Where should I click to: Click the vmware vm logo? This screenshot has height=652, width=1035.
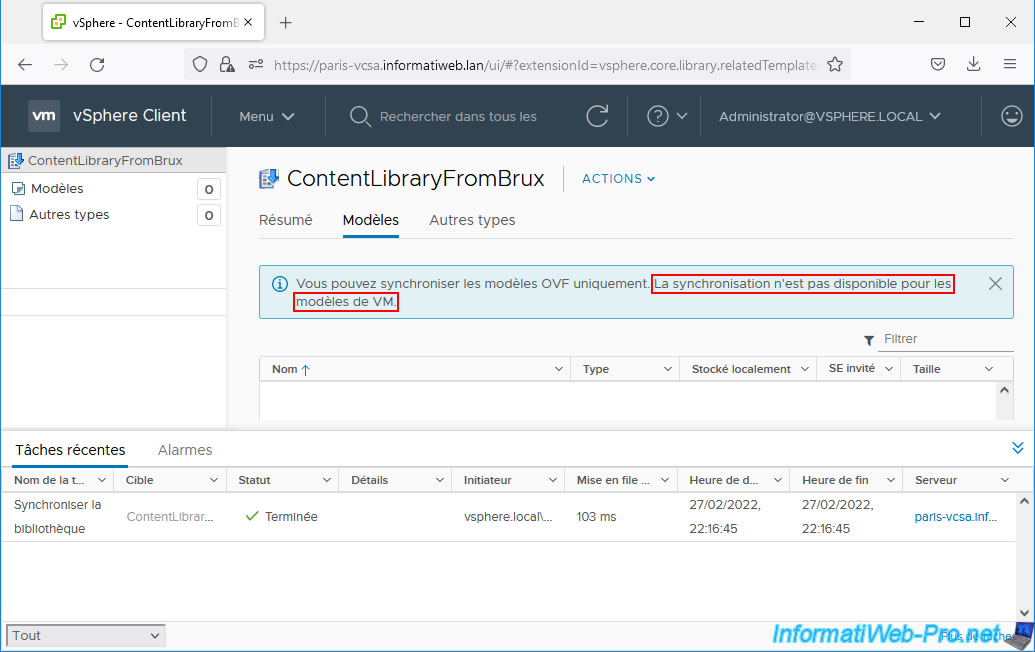(44, 116)
